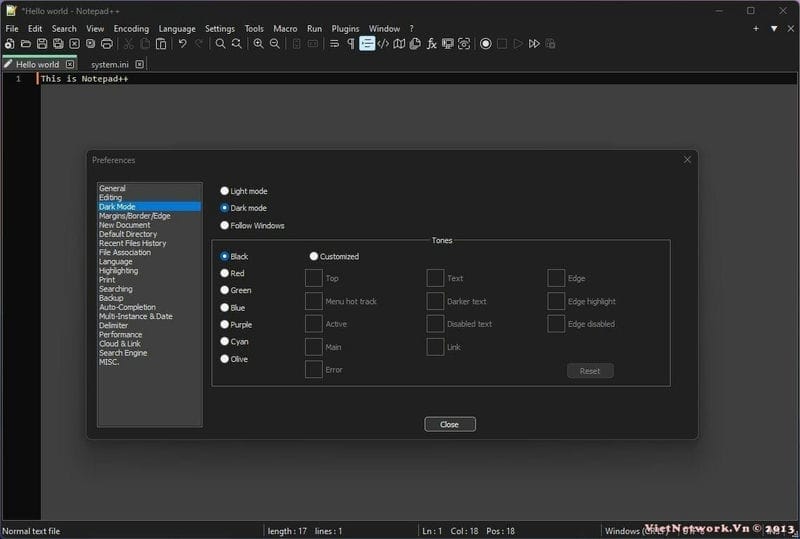Open the Encoding menu
Viewport: 800px width, 539px height.
click(131, 29)
